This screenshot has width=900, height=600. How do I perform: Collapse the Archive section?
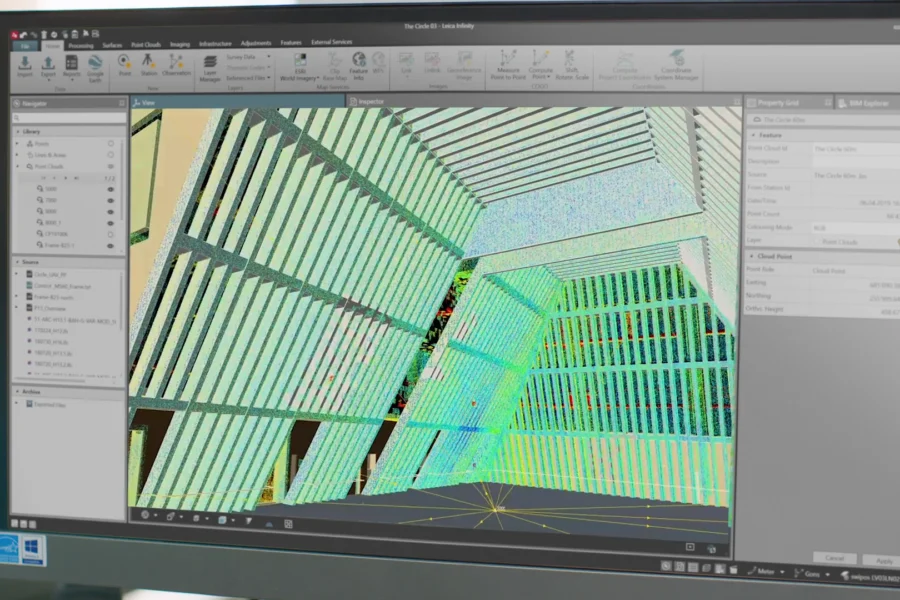[17, 392]
